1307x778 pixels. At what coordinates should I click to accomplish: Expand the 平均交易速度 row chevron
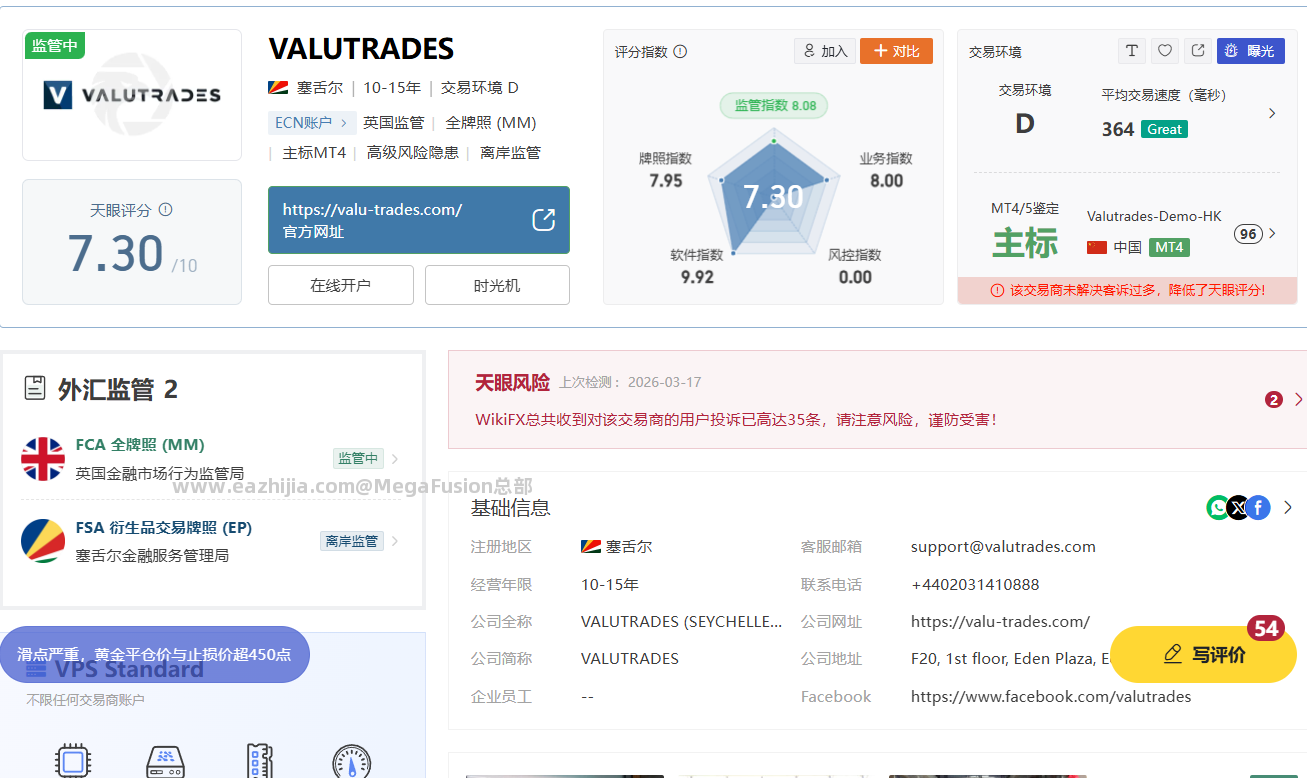pyautogui.click(x=1272, y=113)
